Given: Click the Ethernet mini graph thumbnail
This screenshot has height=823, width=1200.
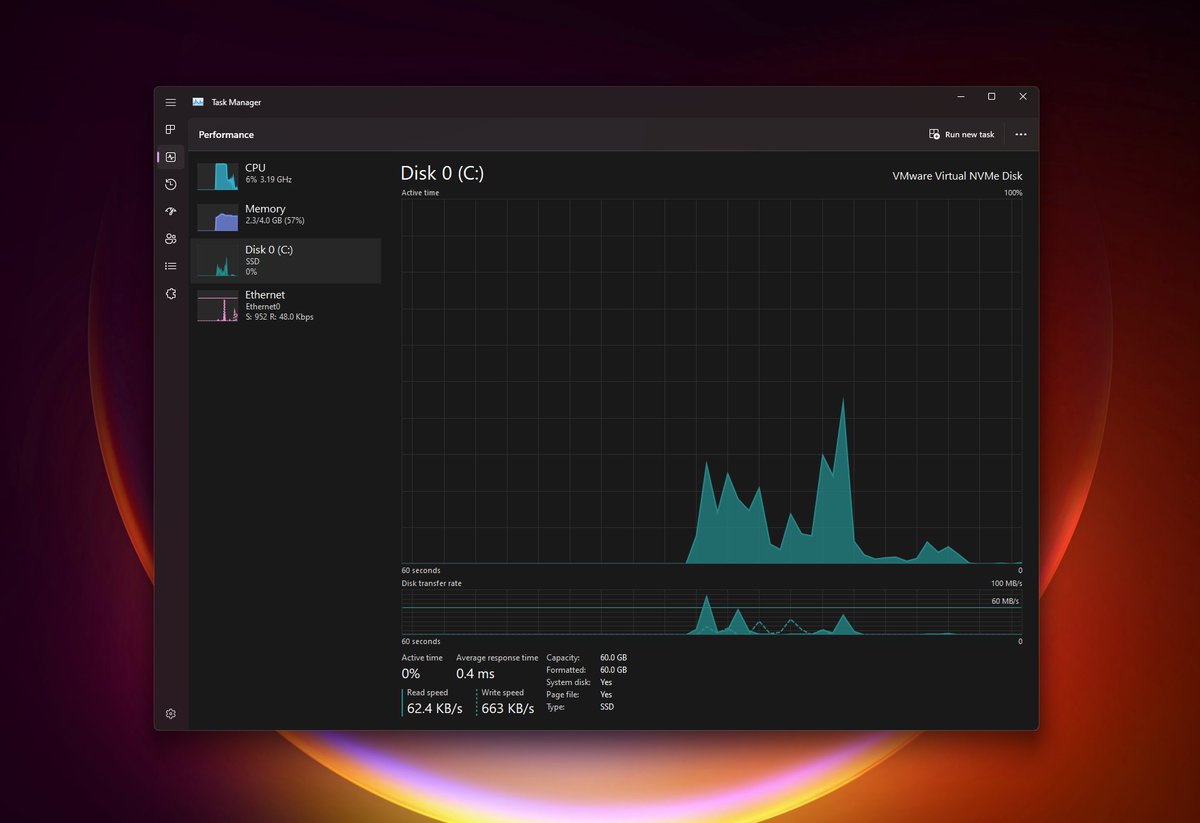Looking at the screenshot, I should pos(218,306).
